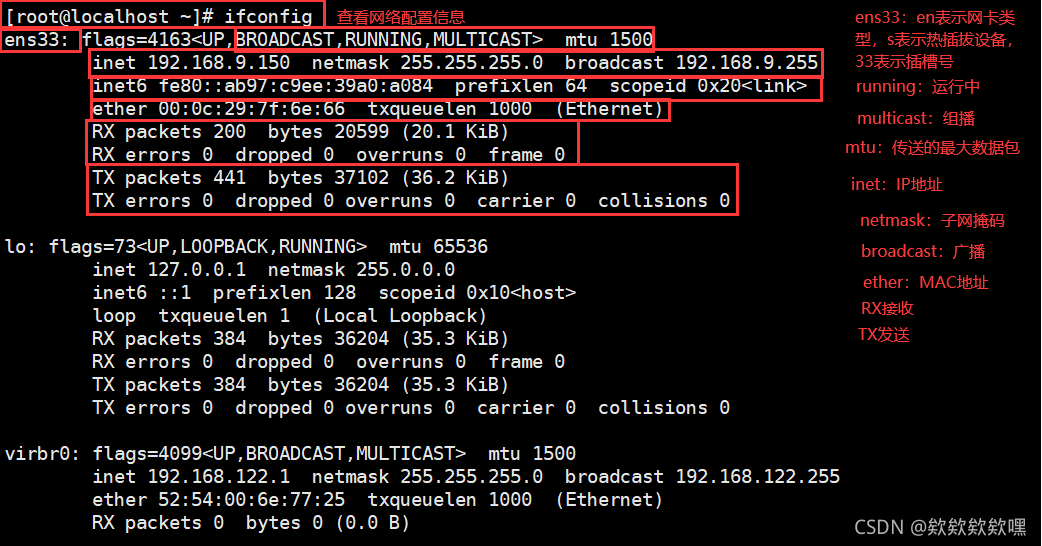Select loopback address 127.0.0.1
Image resolution: width=1042 pixels, height=546 pixels.
pos(197,270)
